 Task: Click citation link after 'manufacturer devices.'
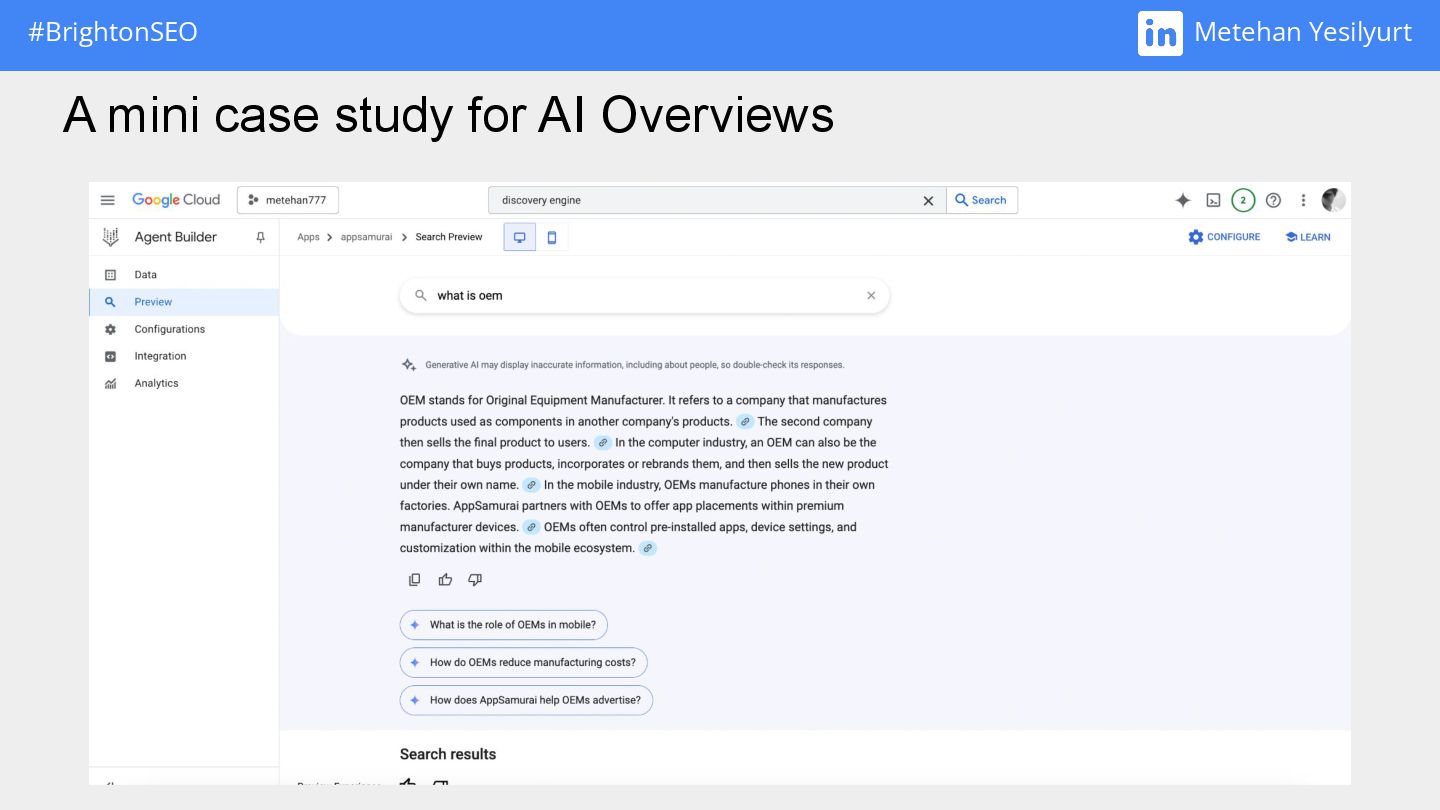532,527
